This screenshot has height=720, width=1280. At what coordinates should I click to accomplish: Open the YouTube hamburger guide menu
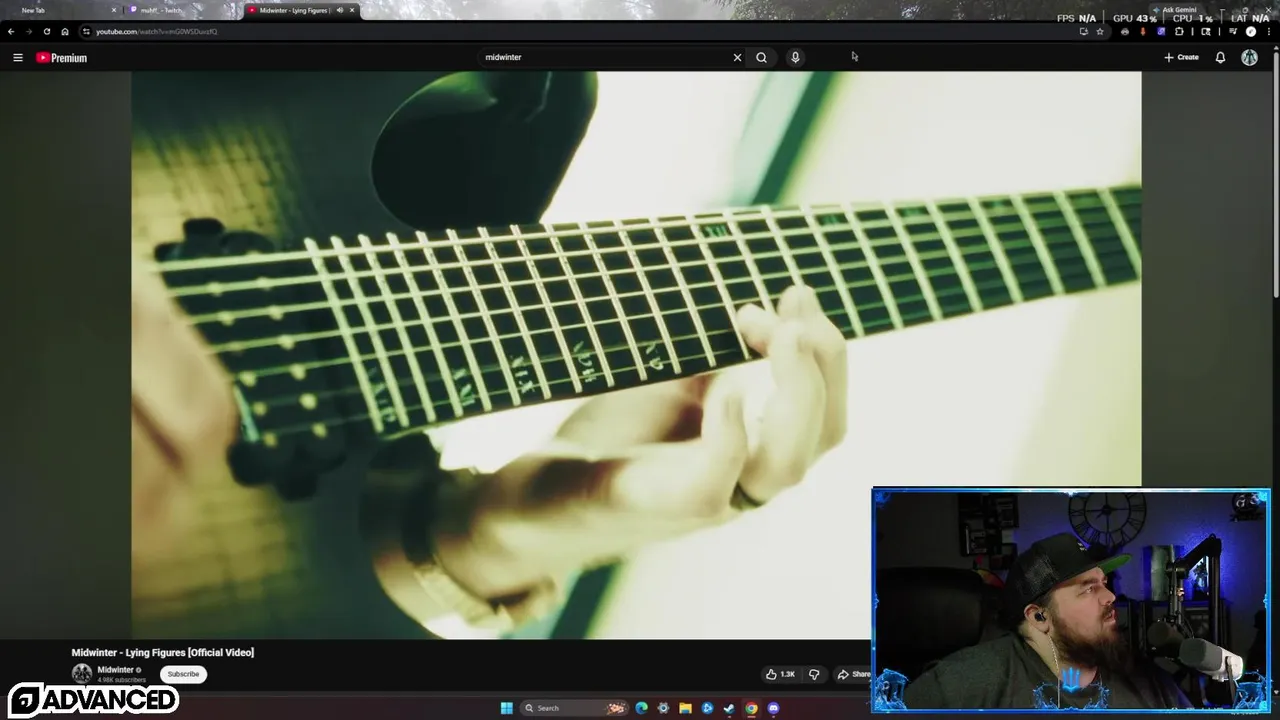tap(17, 57)
